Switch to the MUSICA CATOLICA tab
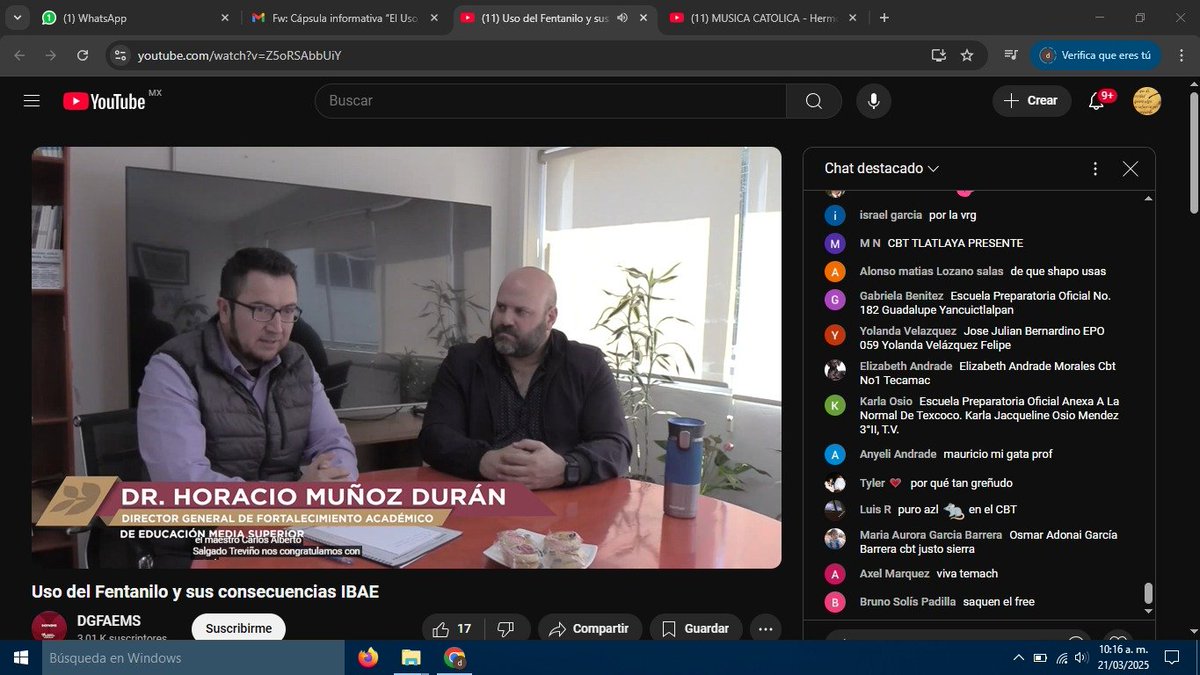The width and height of the screenshot is (1200, 675). click(762, 18)
